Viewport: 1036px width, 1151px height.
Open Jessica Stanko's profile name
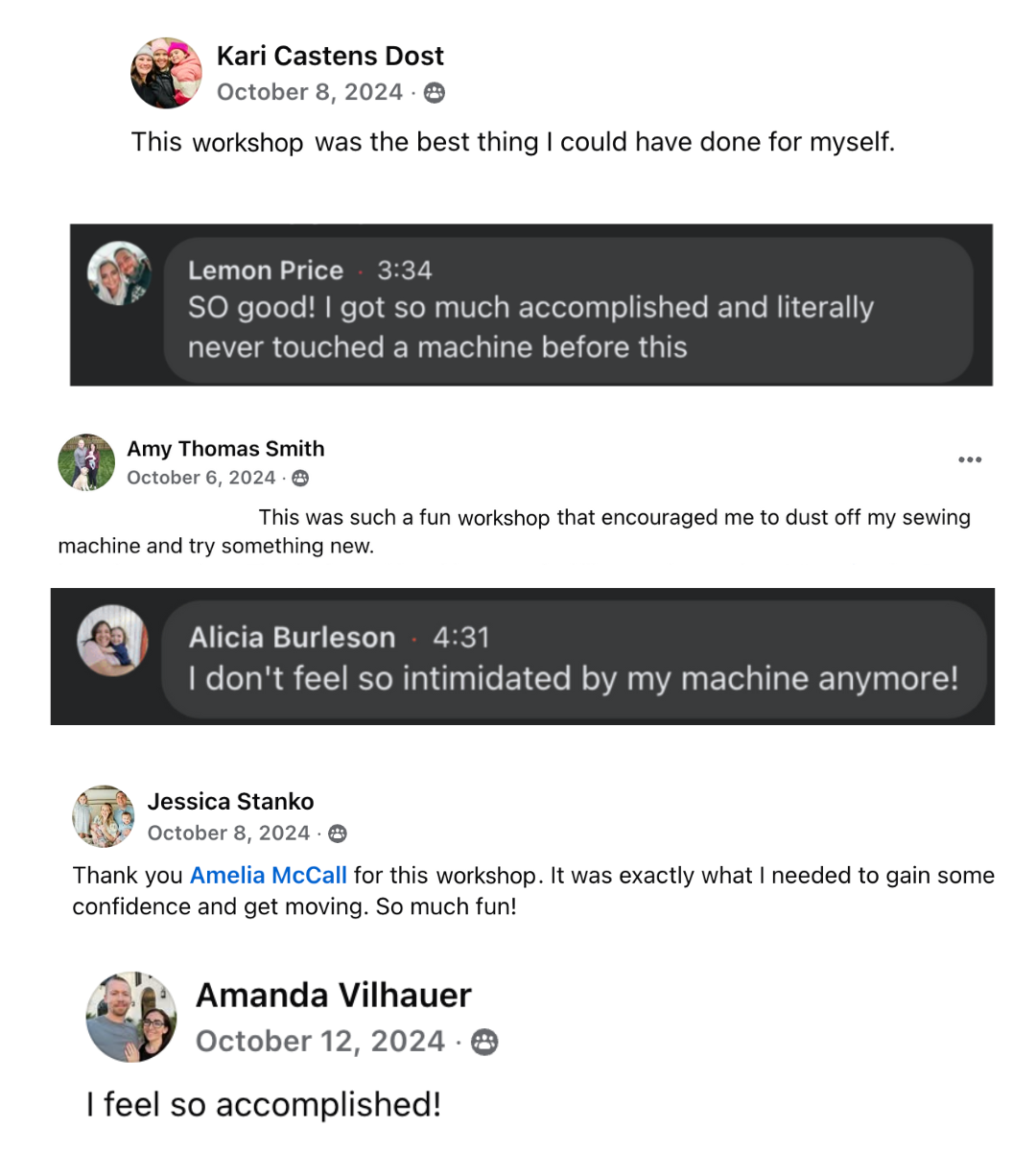pyautogui.click(x=230, y=802)
